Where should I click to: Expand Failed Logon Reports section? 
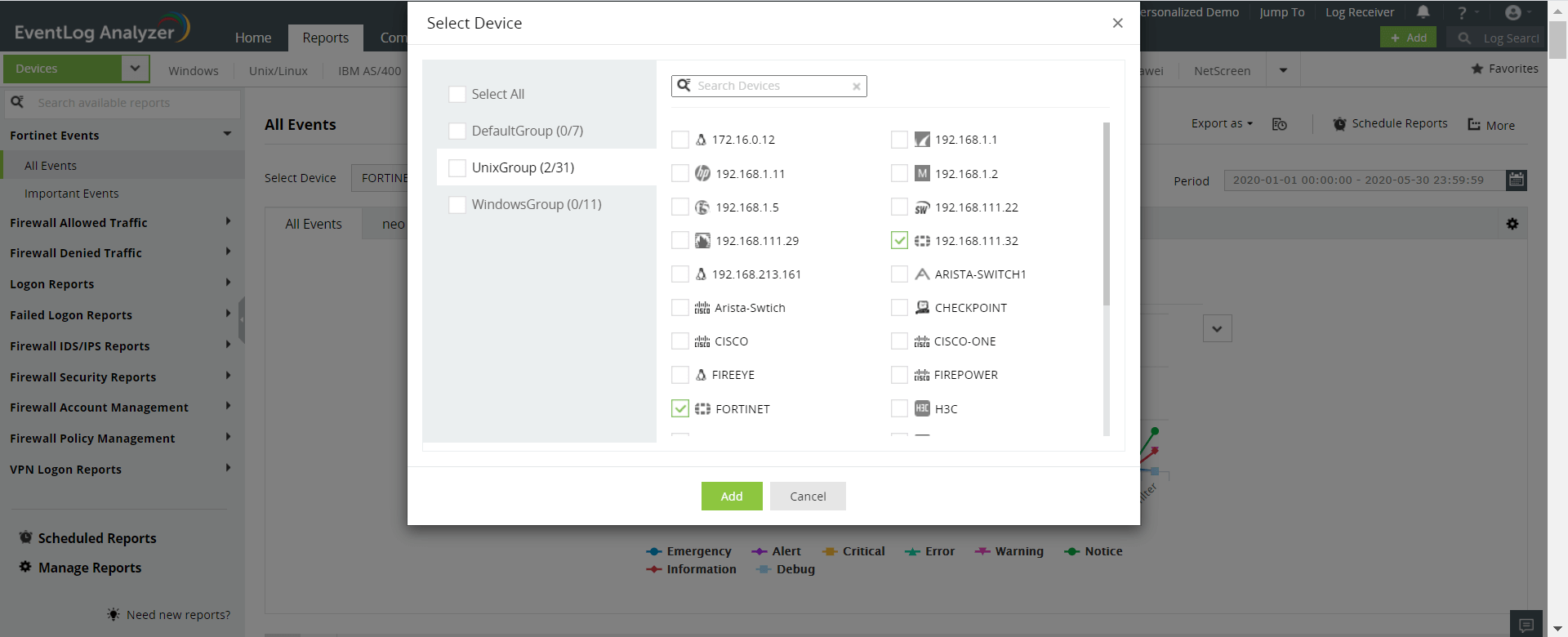click(228, 314)
